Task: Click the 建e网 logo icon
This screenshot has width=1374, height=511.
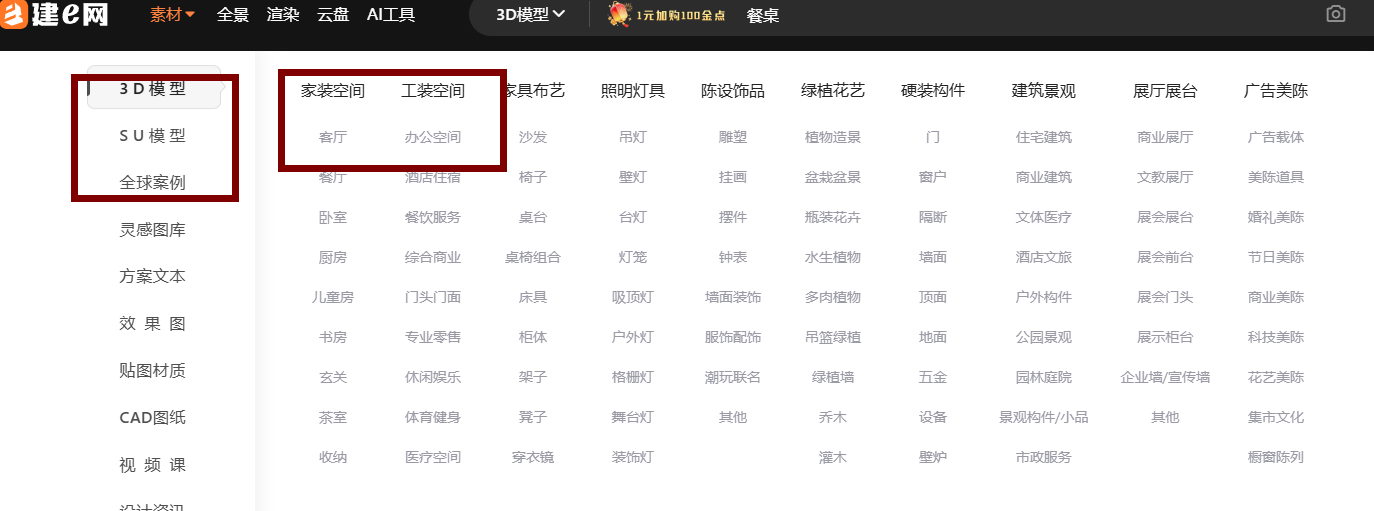Action: (13, 14)
